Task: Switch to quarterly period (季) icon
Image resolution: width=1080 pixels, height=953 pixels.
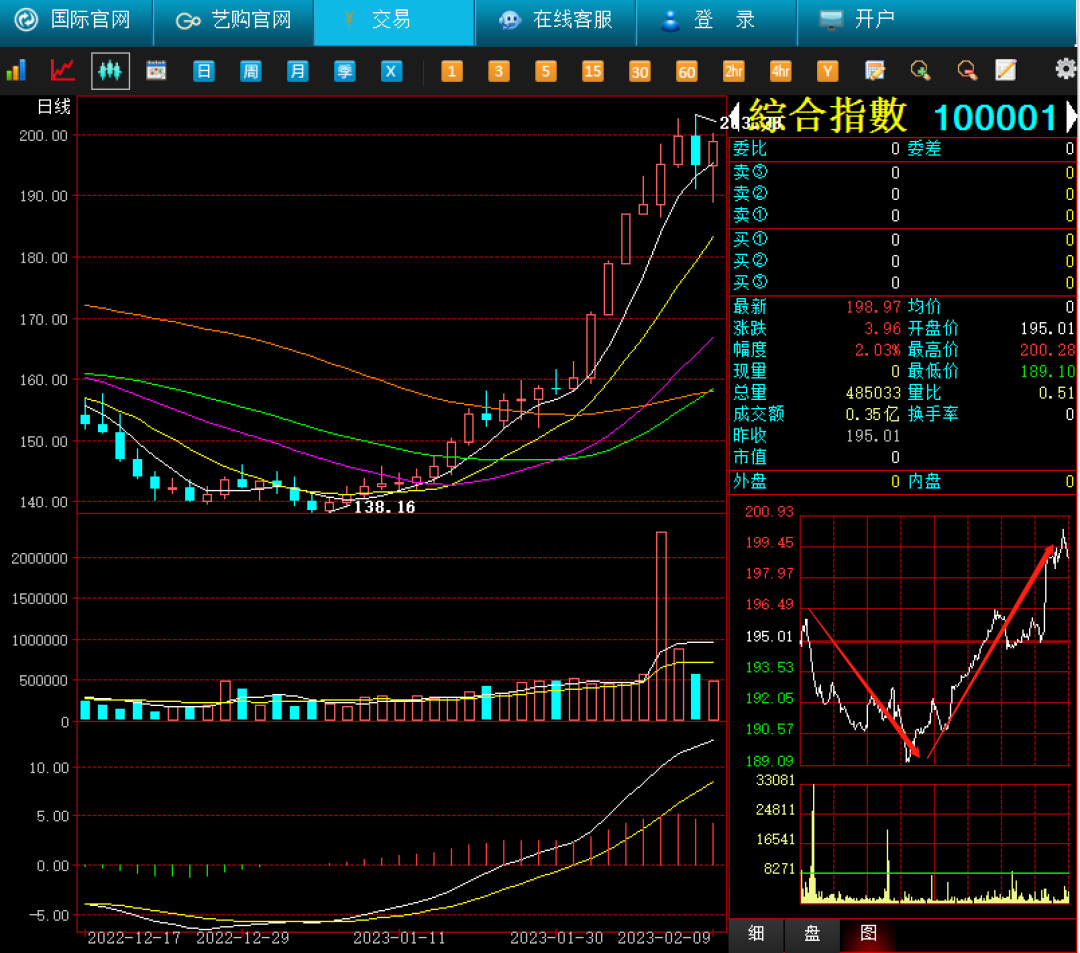Action: click(344, 71)
